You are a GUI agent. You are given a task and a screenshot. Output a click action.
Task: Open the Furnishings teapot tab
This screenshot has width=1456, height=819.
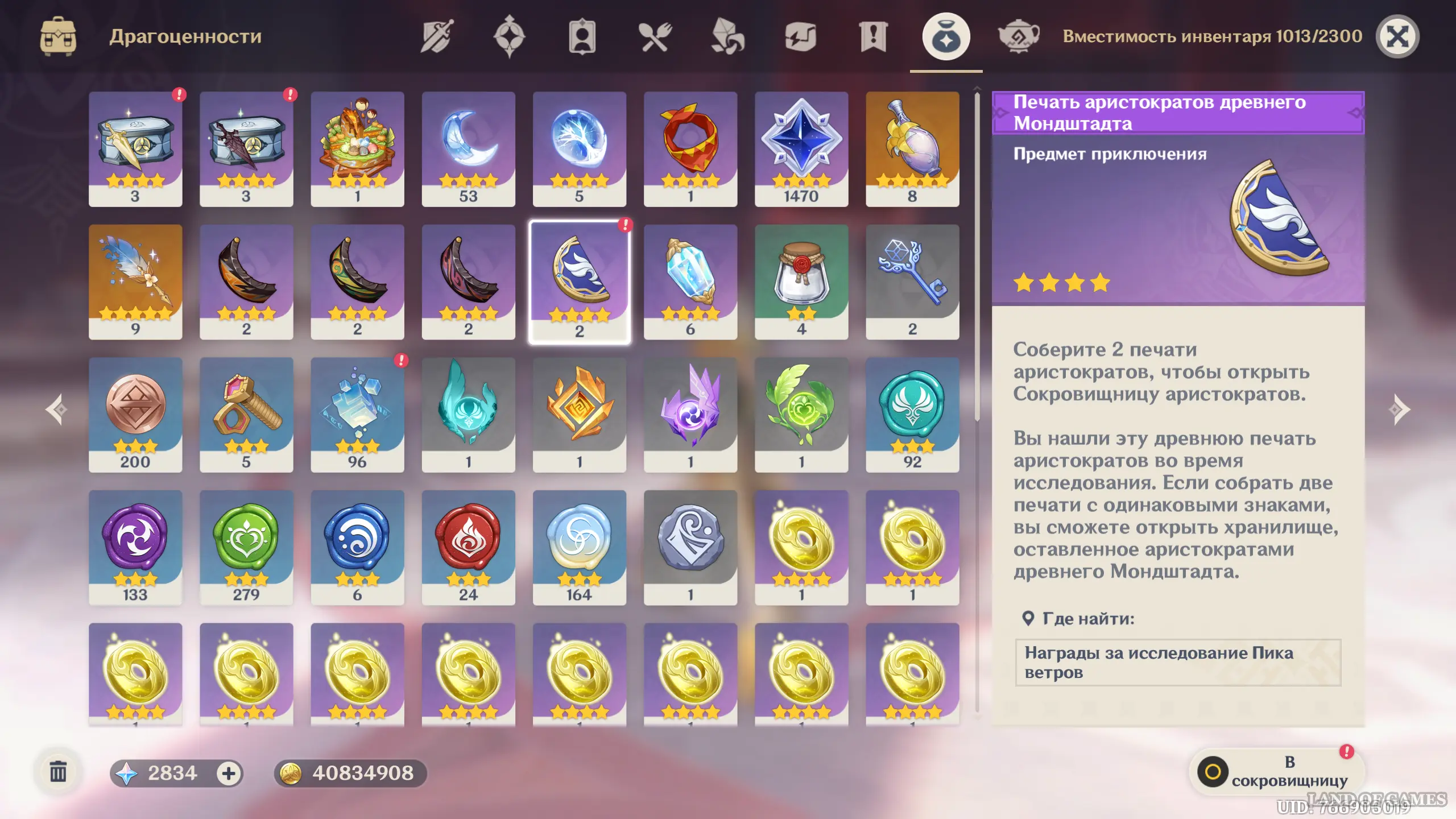point(1019,36)
